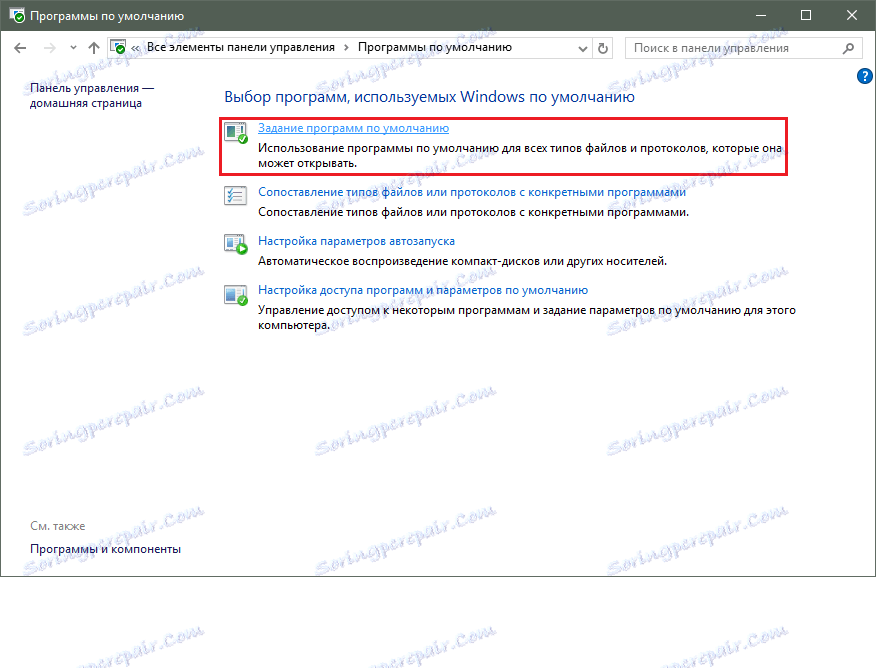Screen dimensions: 876x668
Task: Go up one level with Up arrow
Action: tap(94, 48)
